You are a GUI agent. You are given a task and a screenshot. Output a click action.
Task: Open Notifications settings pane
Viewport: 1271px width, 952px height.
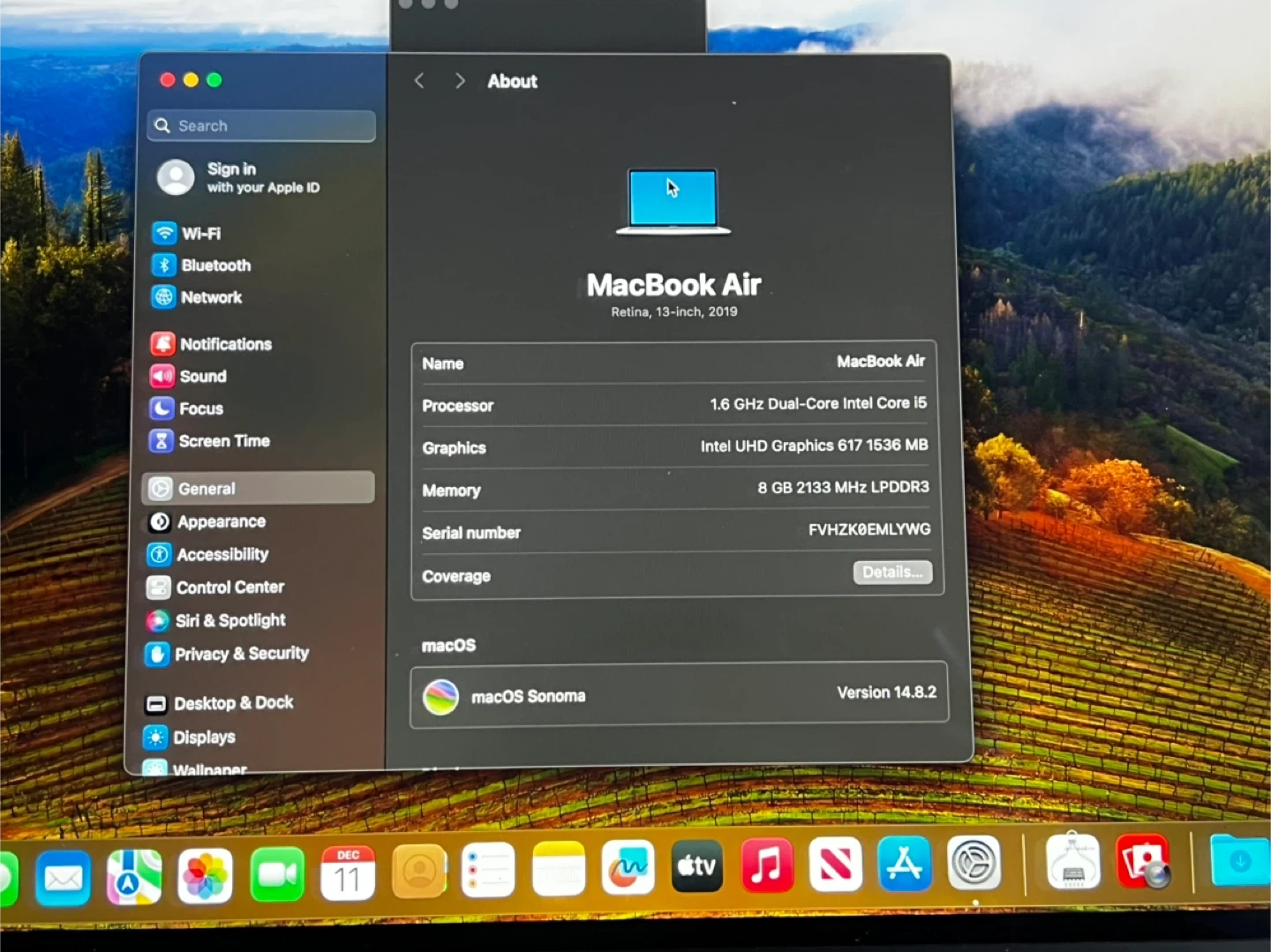[224, 344]
